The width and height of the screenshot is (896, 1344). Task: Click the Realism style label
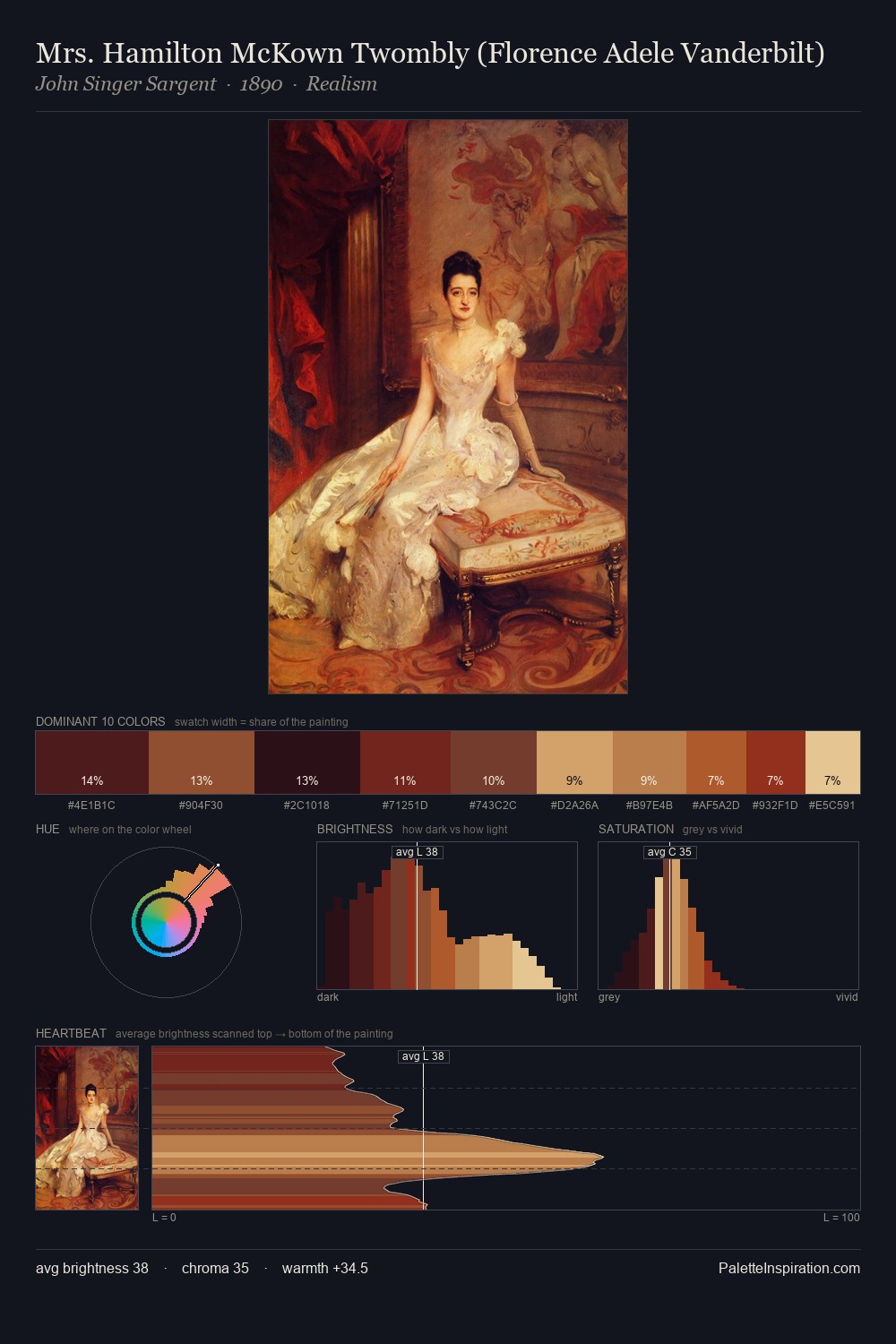pos(341,84)
